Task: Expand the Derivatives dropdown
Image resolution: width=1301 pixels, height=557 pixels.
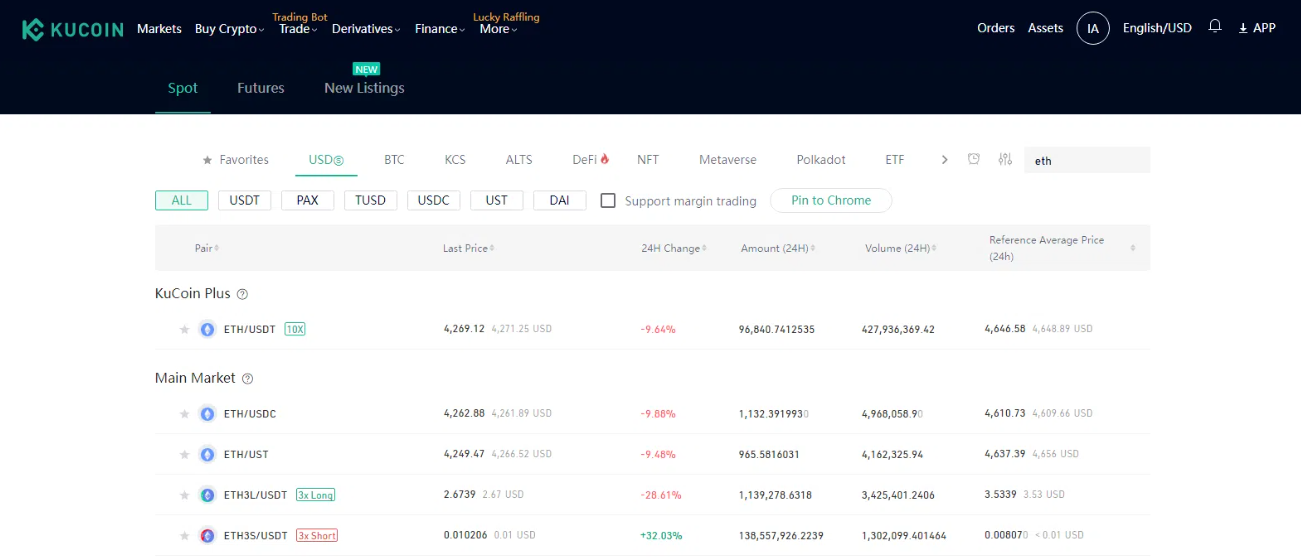Action: (366, 29)
